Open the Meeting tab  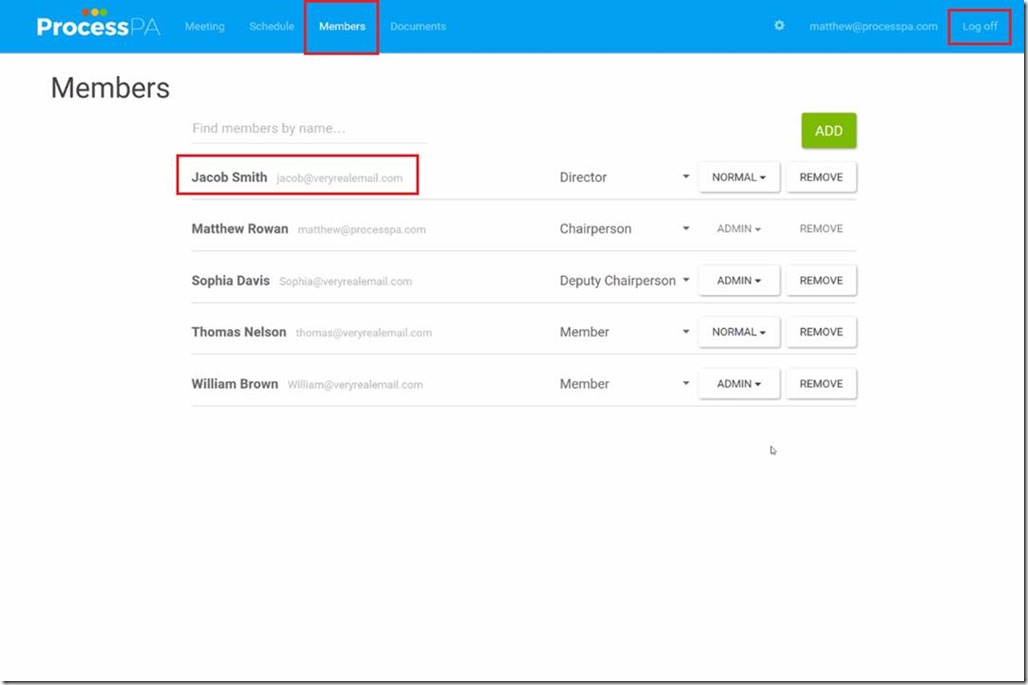coord(204,27)
